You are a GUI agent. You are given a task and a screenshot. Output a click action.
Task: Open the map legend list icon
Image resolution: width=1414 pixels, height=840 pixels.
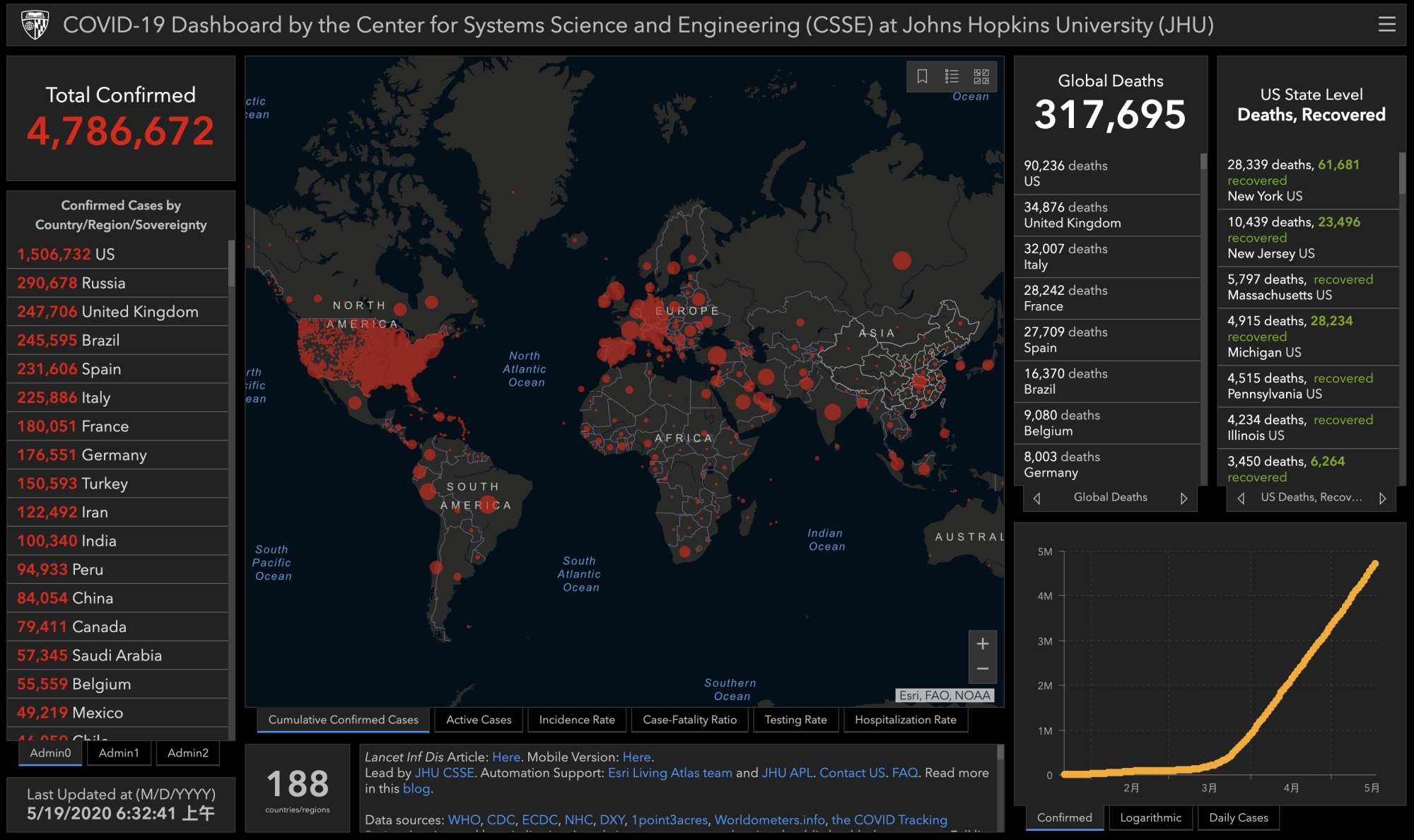[952, 76]
